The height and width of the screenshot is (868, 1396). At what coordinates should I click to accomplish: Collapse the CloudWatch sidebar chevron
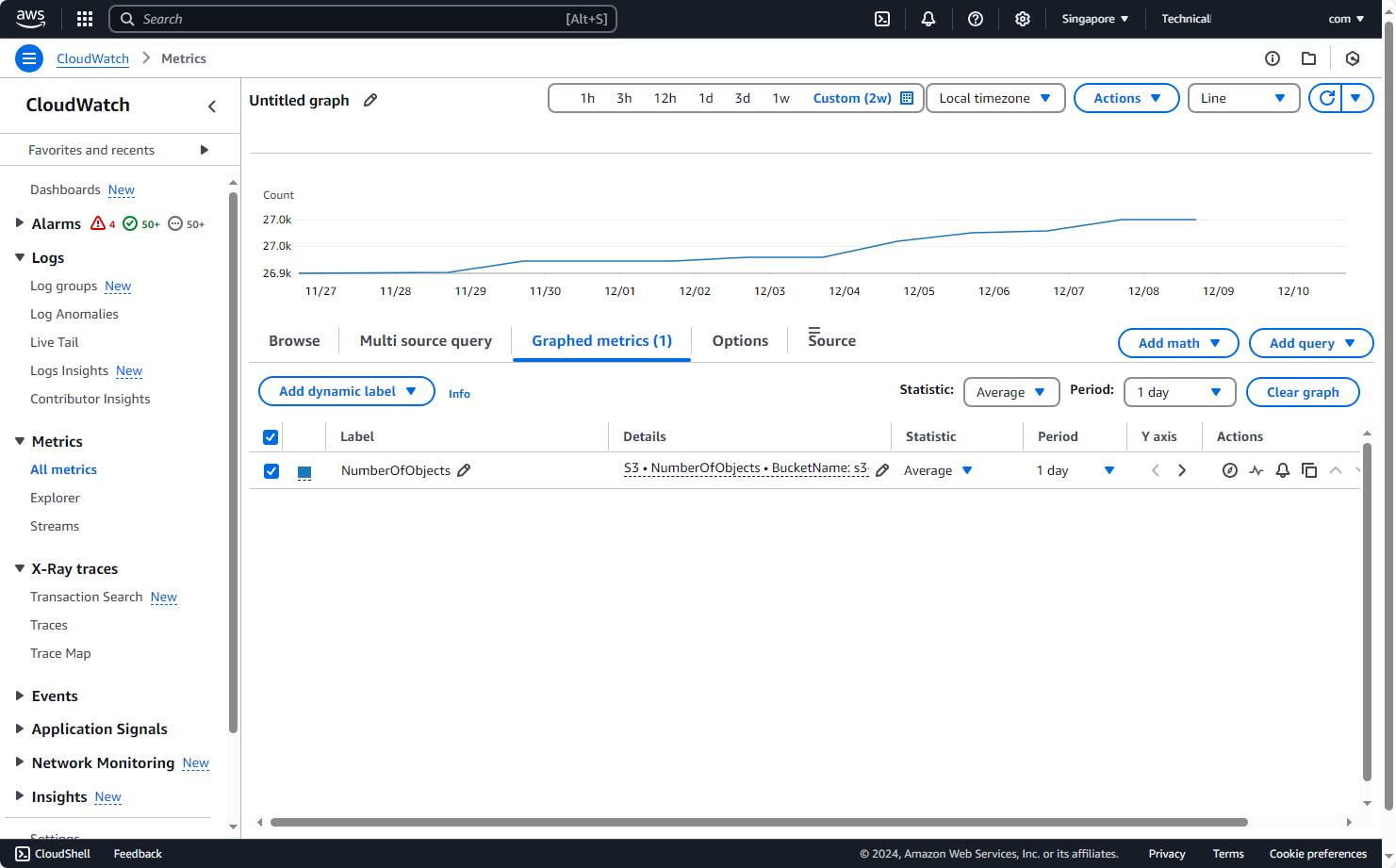coord(212,106)
